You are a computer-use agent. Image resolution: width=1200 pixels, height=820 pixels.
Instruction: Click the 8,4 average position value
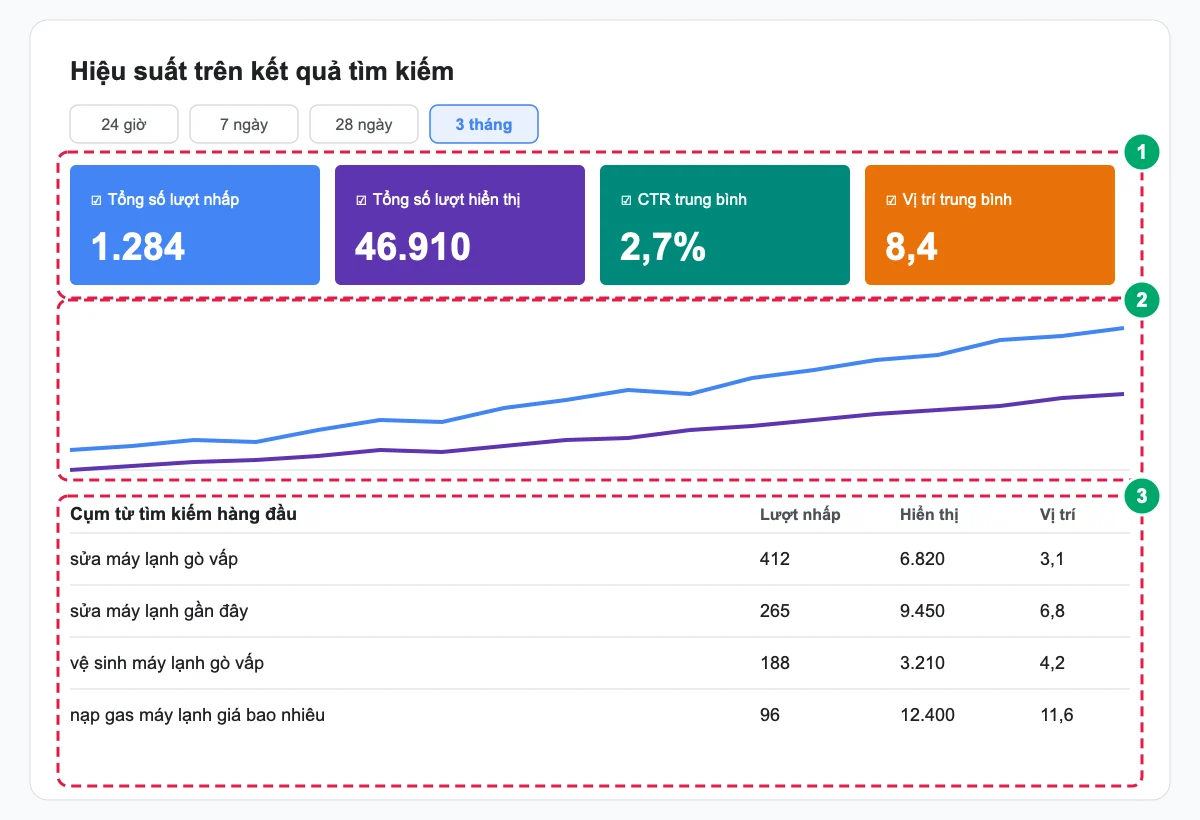pyautogui.click(x=912, y=246)
